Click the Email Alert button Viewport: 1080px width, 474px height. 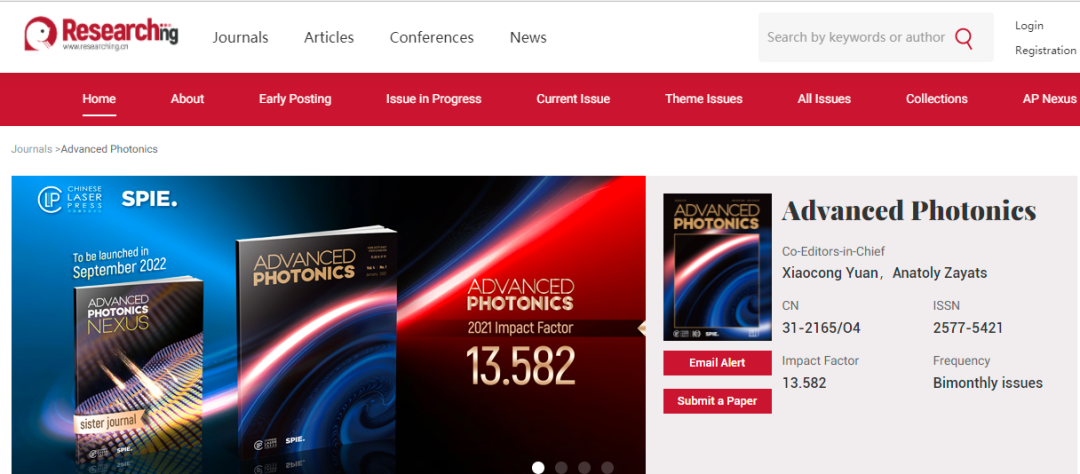tap(717, 363)
